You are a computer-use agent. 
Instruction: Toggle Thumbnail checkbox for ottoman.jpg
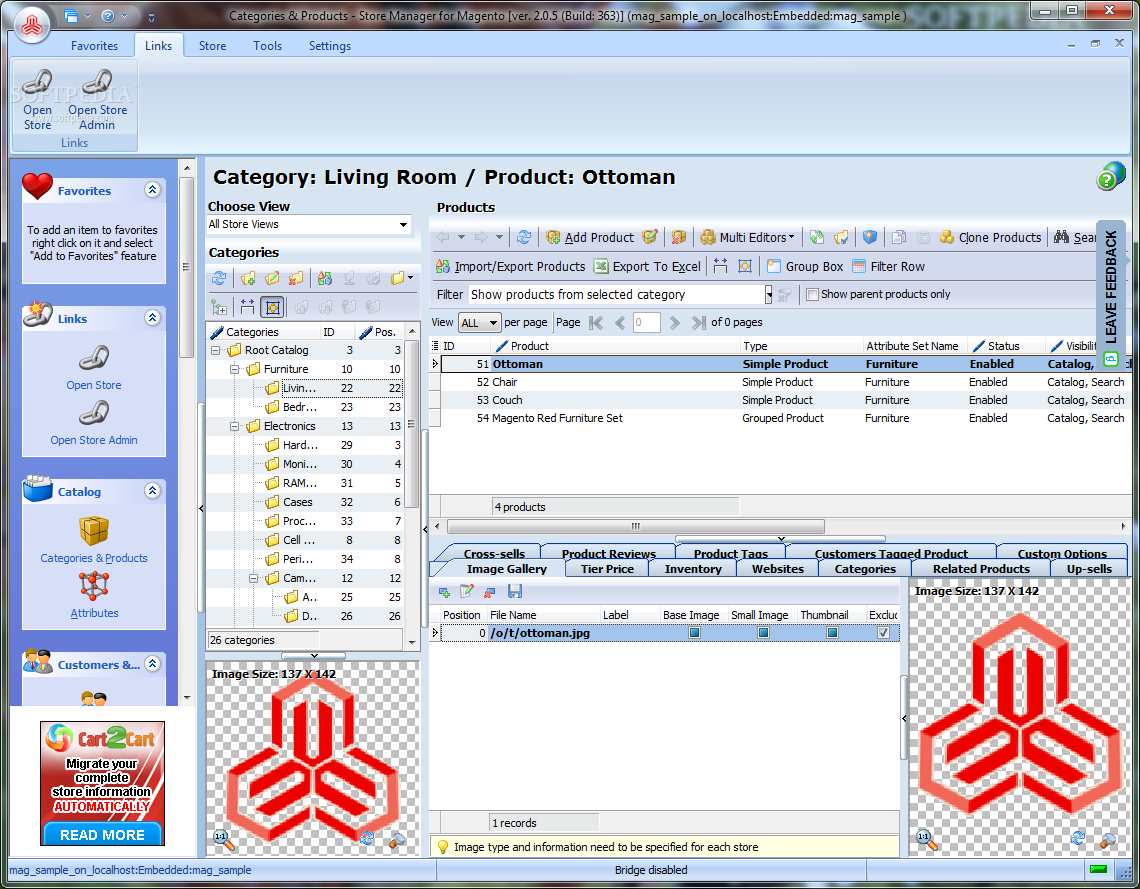coord(832,633)
